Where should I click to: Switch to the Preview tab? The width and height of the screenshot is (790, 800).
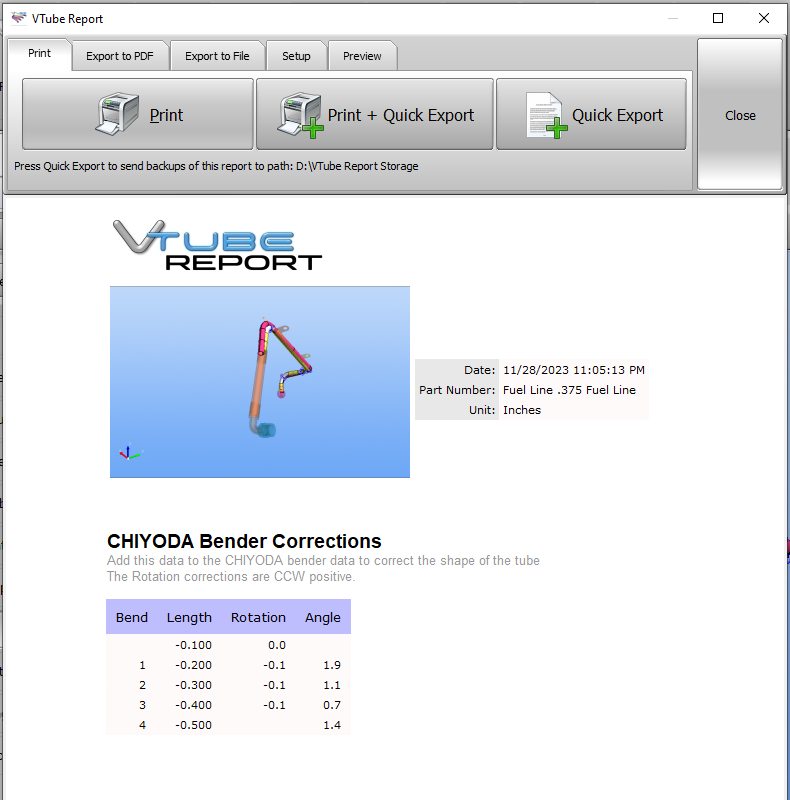coord(362,56)
